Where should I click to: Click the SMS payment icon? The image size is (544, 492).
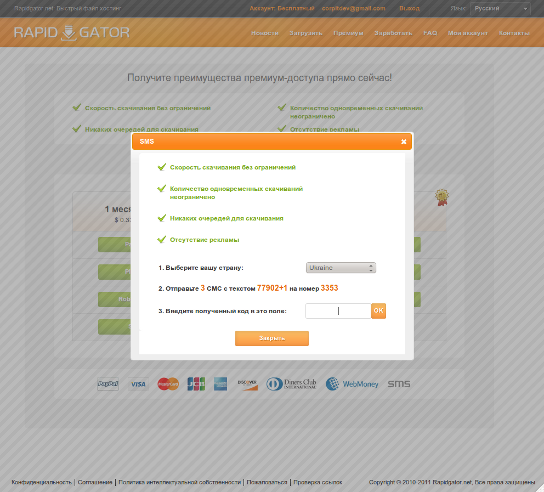399,384
